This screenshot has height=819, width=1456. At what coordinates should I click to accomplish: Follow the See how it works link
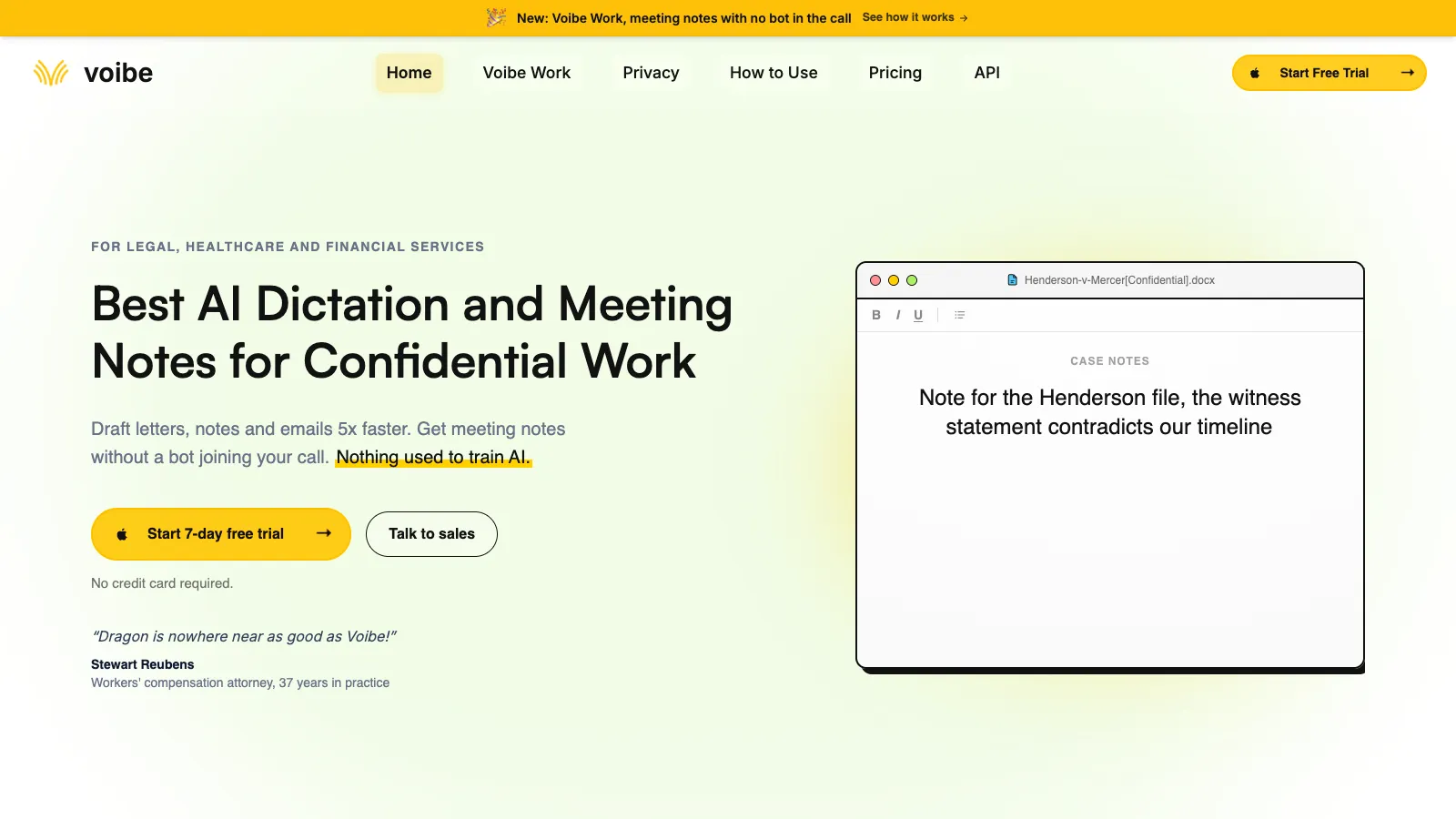click(915, 17)
